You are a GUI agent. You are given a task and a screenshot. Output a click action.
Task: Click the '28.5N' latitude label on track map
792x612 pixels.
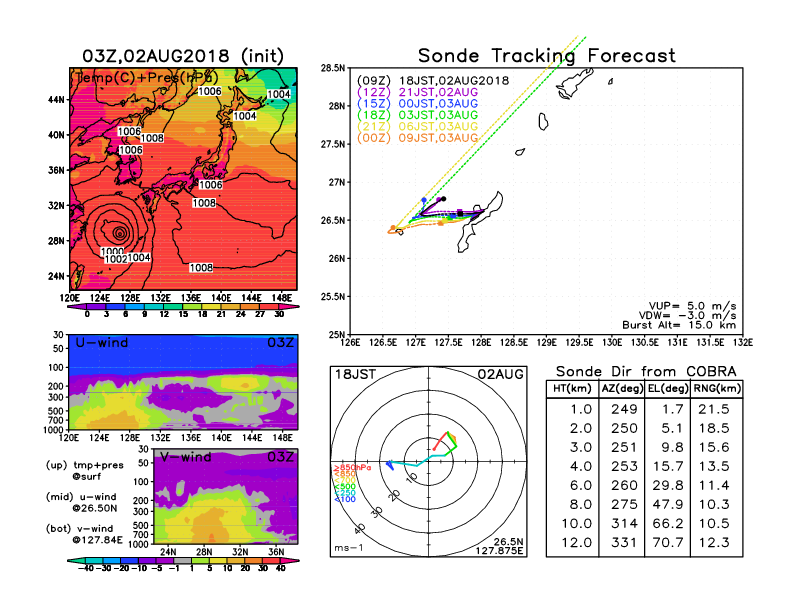(333, 68)
